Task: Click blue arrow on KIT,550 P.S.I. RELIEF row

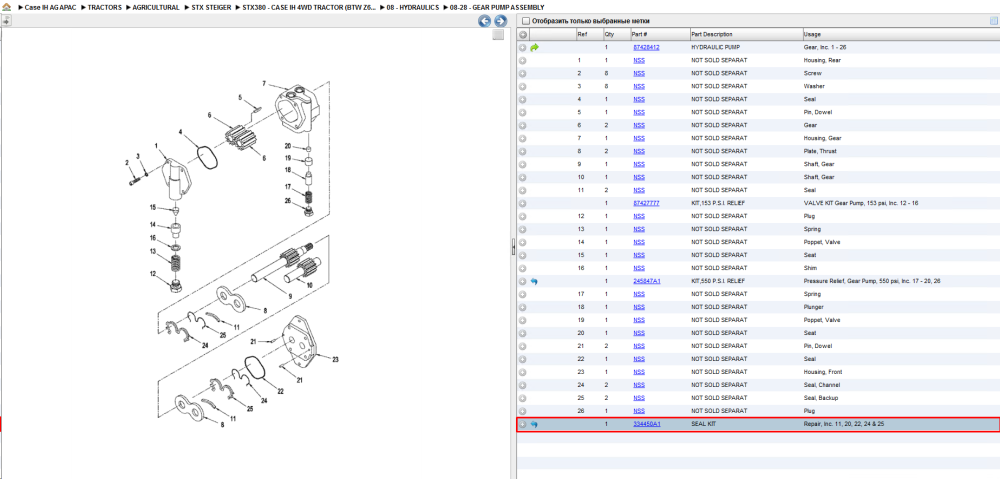Action: (534, 281)
